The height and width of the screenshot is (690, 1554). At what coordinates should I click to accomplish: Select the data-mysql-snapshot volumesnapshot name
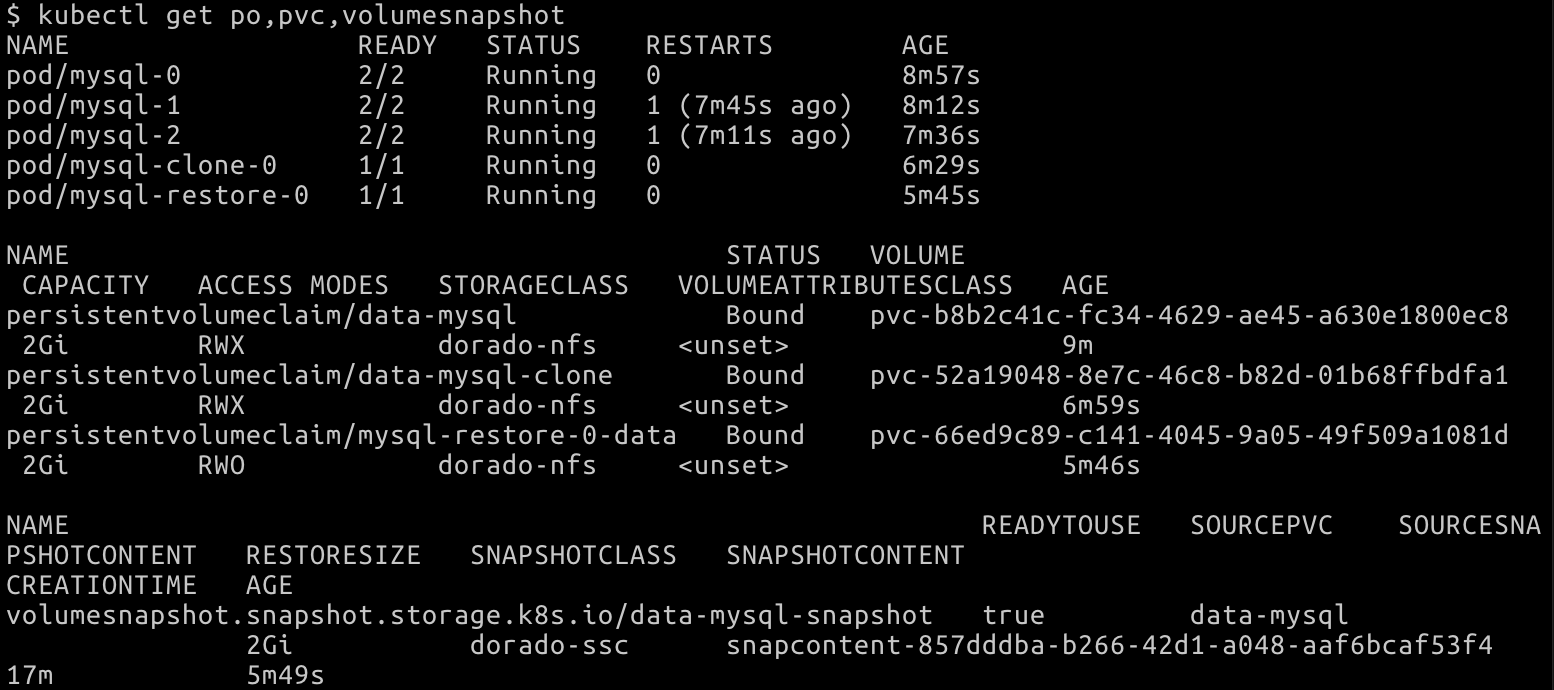click(469, 615)
